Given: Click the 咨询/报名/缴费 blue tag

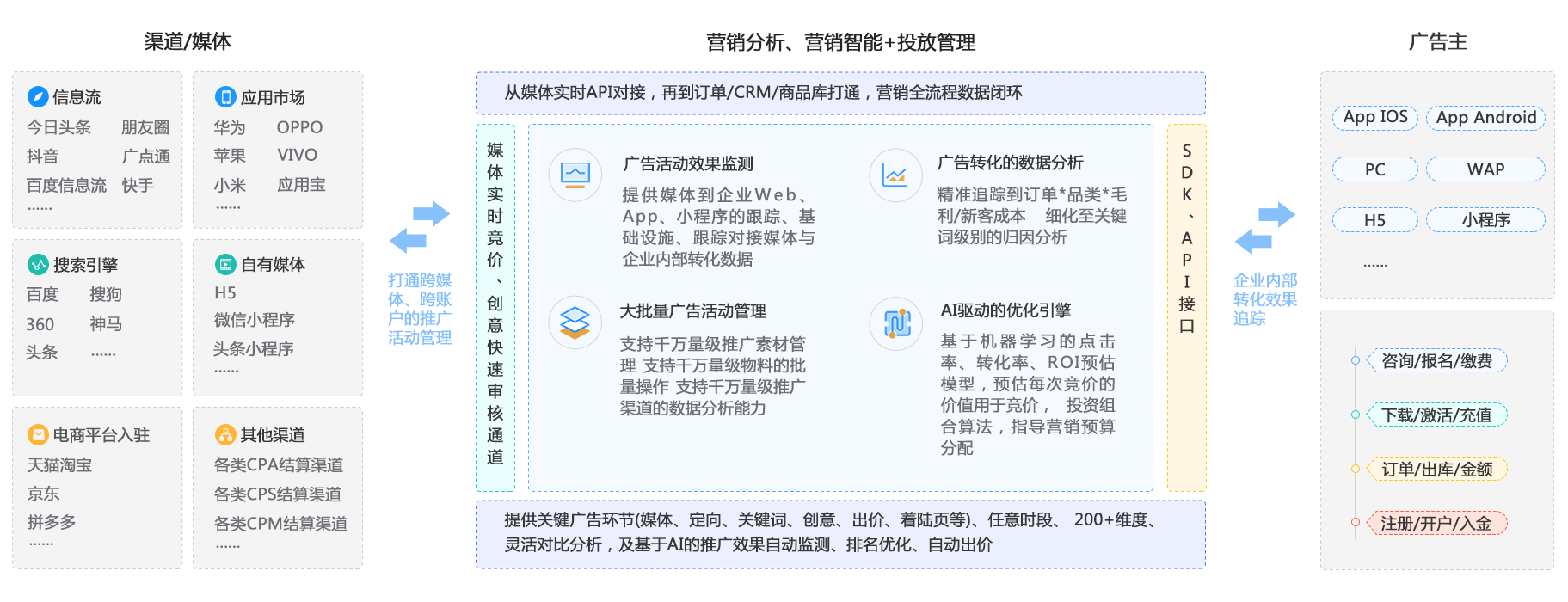Looking at the screenshot, I should pos(1437,360).
